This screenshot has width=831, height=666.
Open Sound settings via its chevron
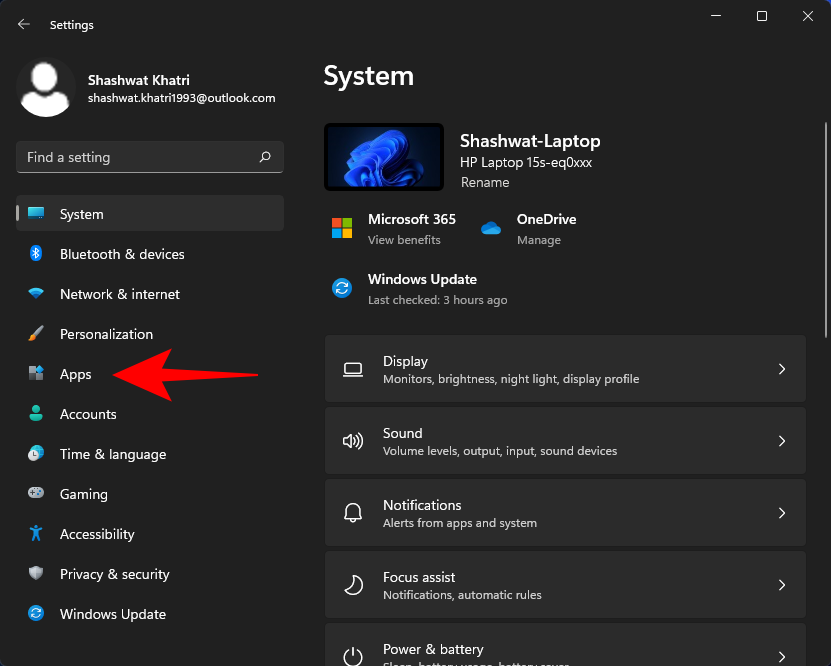coord(782,441)
